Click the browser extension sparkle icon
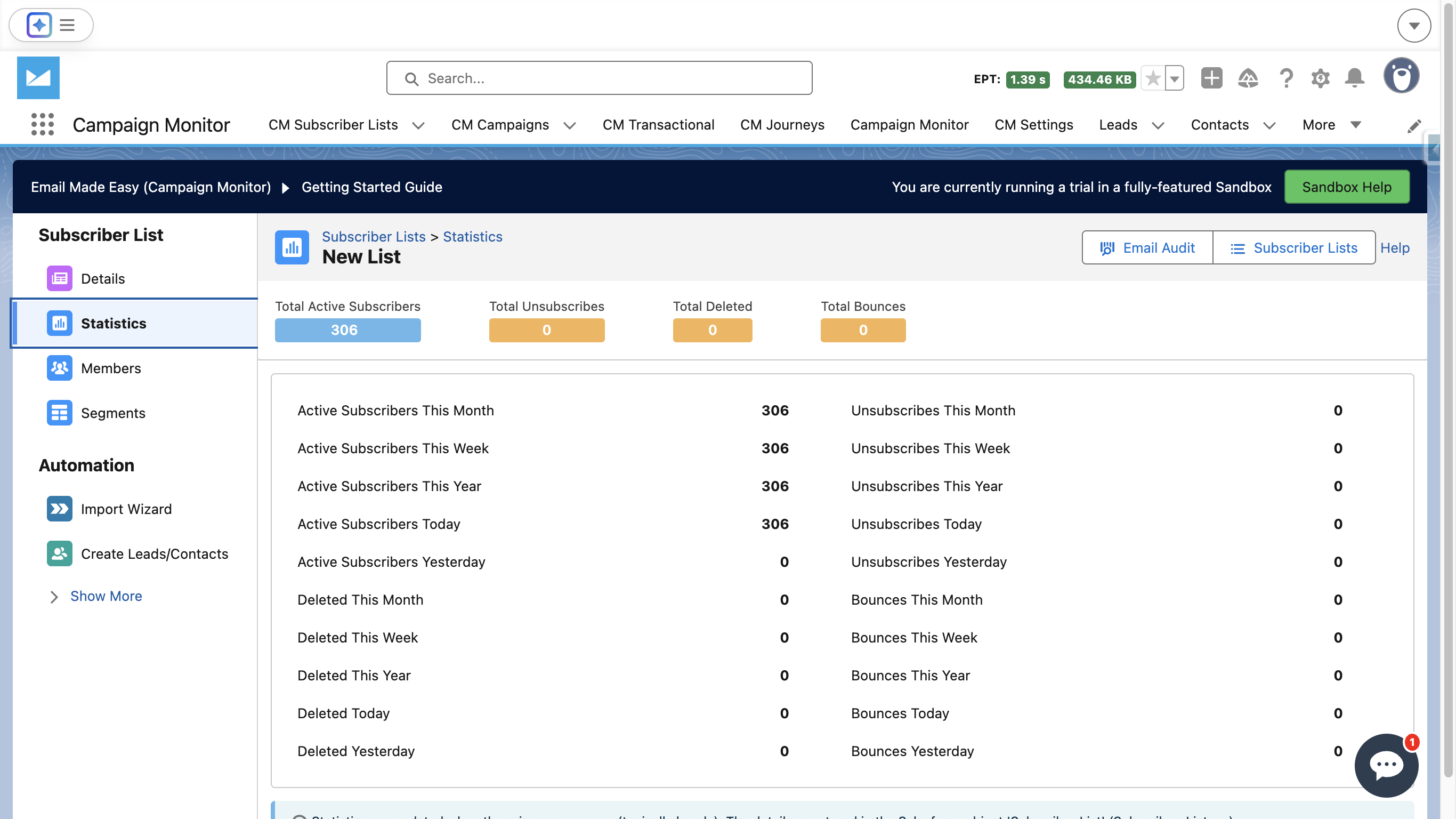 (39, 25)
